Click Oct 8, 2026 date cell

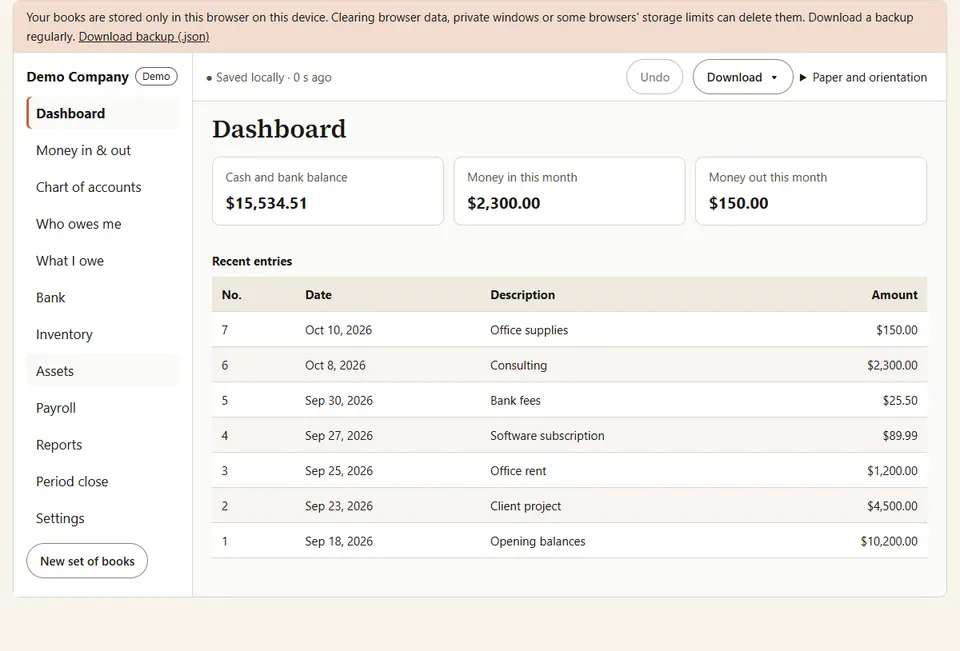[x=335, y=365]
